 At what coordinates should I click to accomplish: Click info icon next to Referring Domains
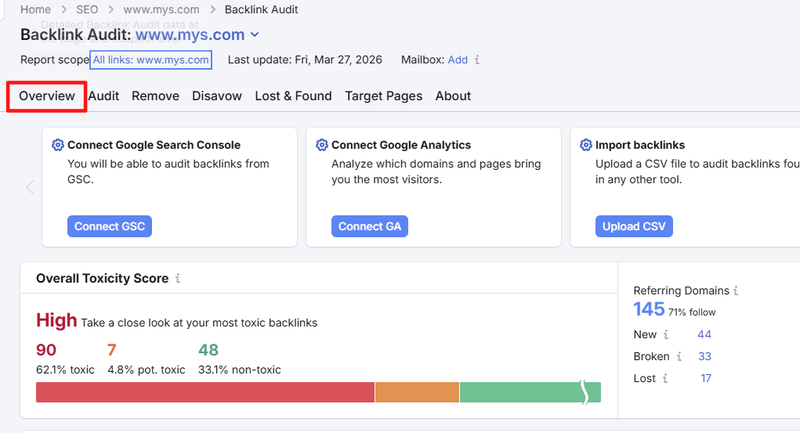[736, 291]
